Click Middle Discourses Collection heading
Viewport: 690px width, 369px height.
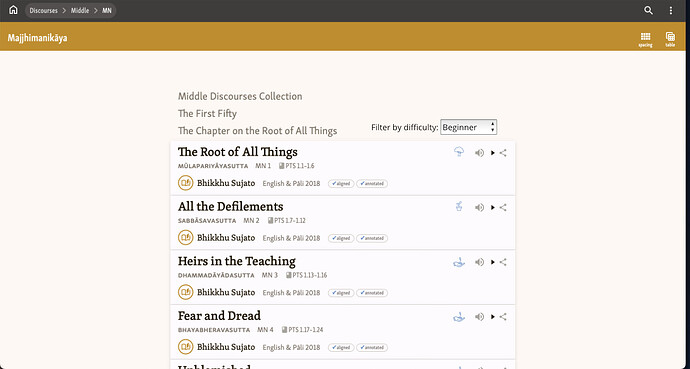240,96
